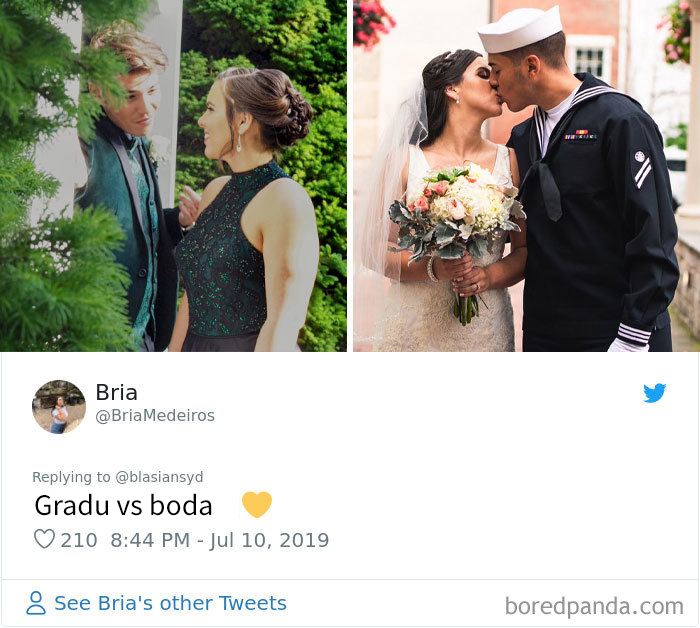Viewport: 700px width, 628px height.
Task: Click the Twitter bird logo
Action: (x=654, y=393)
